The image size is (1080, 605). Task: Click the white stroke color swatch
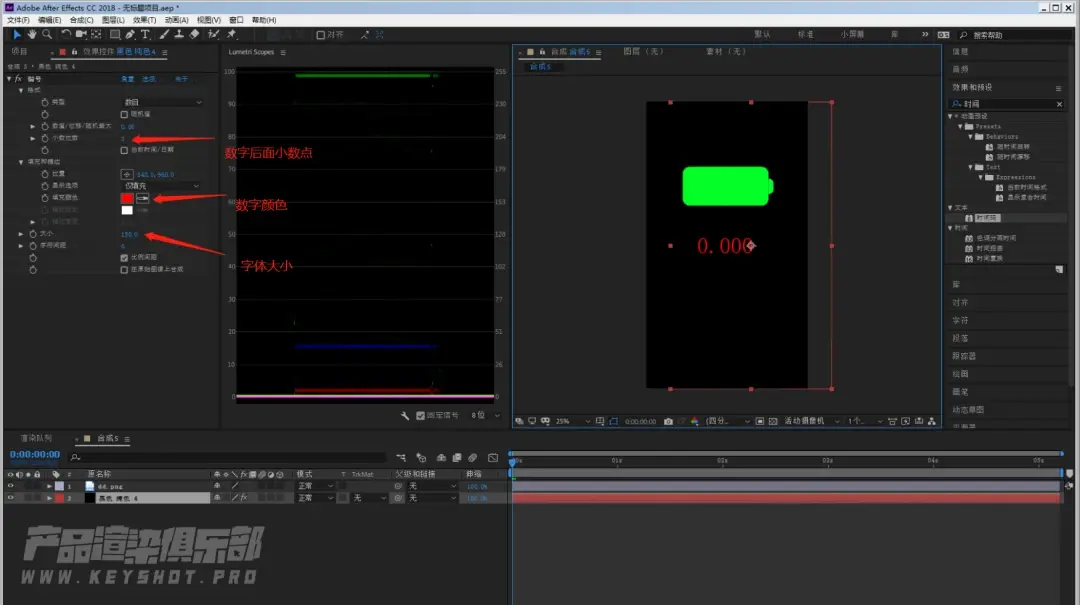(127, 210)
